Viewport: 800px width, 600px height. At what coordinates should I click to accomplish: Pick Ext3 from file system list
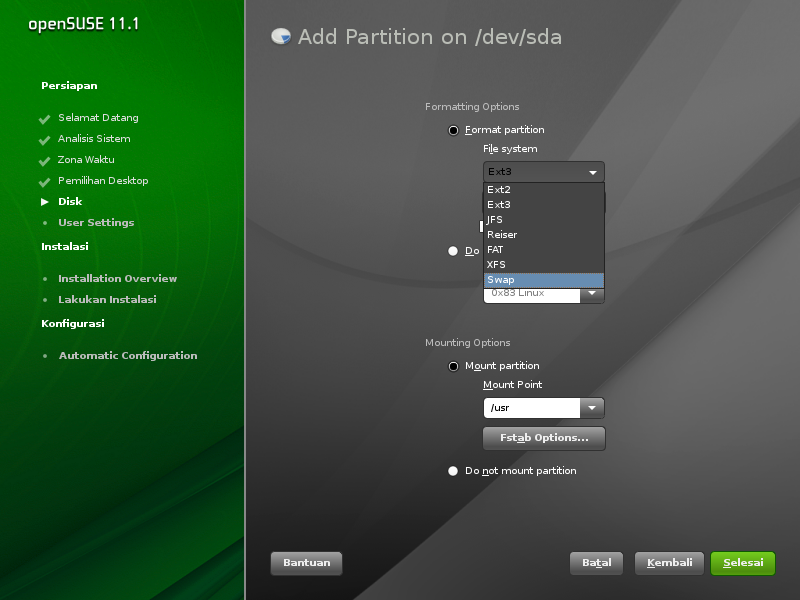pyautogui.click(x=543, y=205)
